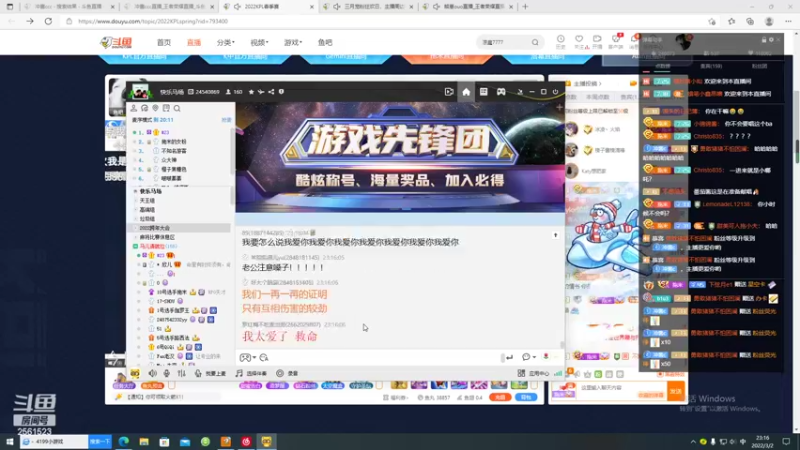Open a new browser tab
The width and height of the screenshot is (800, 450).
(525, 7)
